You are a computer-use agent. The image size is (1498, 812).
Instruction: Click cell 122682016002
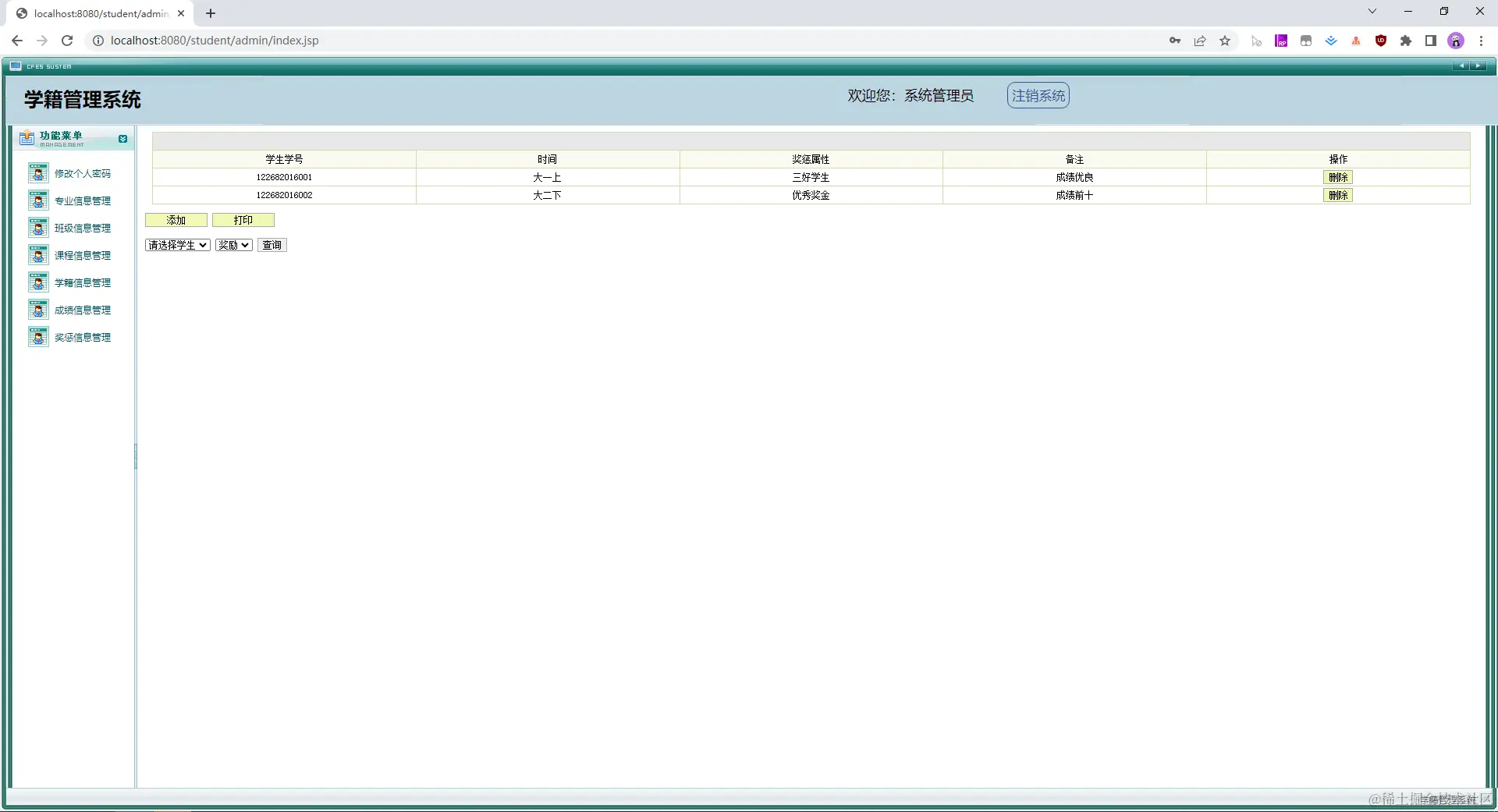(284, 195)
